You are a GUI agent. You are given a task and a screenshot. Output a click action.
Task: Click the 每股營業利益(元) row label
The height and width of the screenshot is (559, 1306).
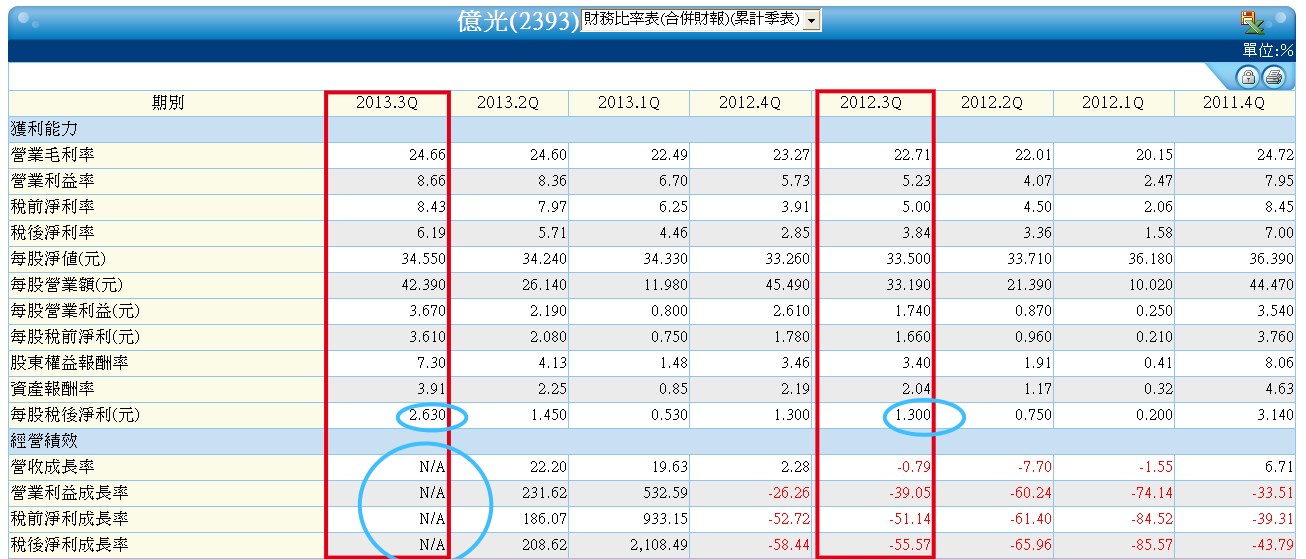(76, 311)
